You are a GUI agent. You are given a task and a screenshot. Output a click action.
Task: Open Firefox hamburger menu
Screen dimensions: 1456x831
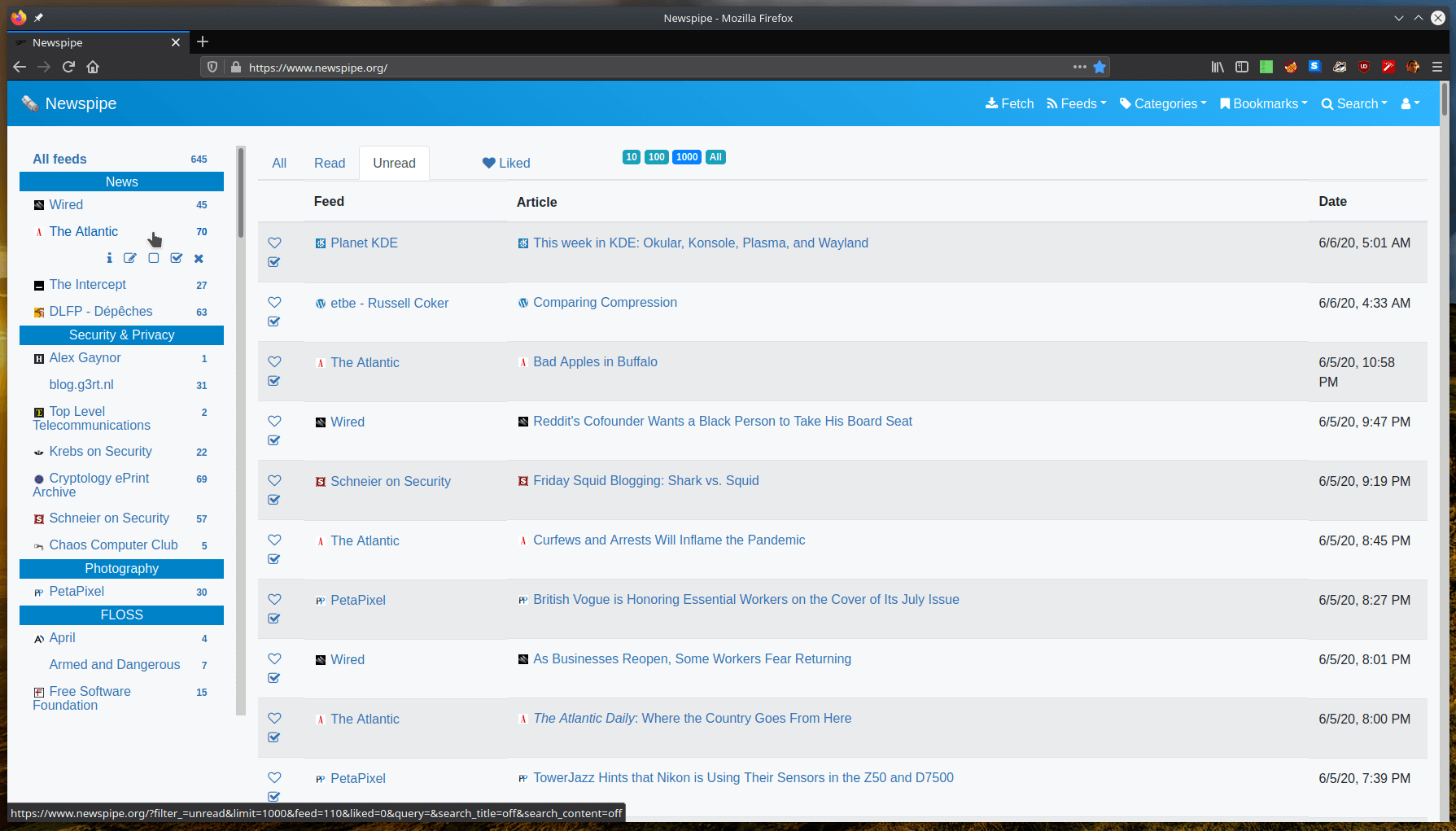tap(1437, 67)
